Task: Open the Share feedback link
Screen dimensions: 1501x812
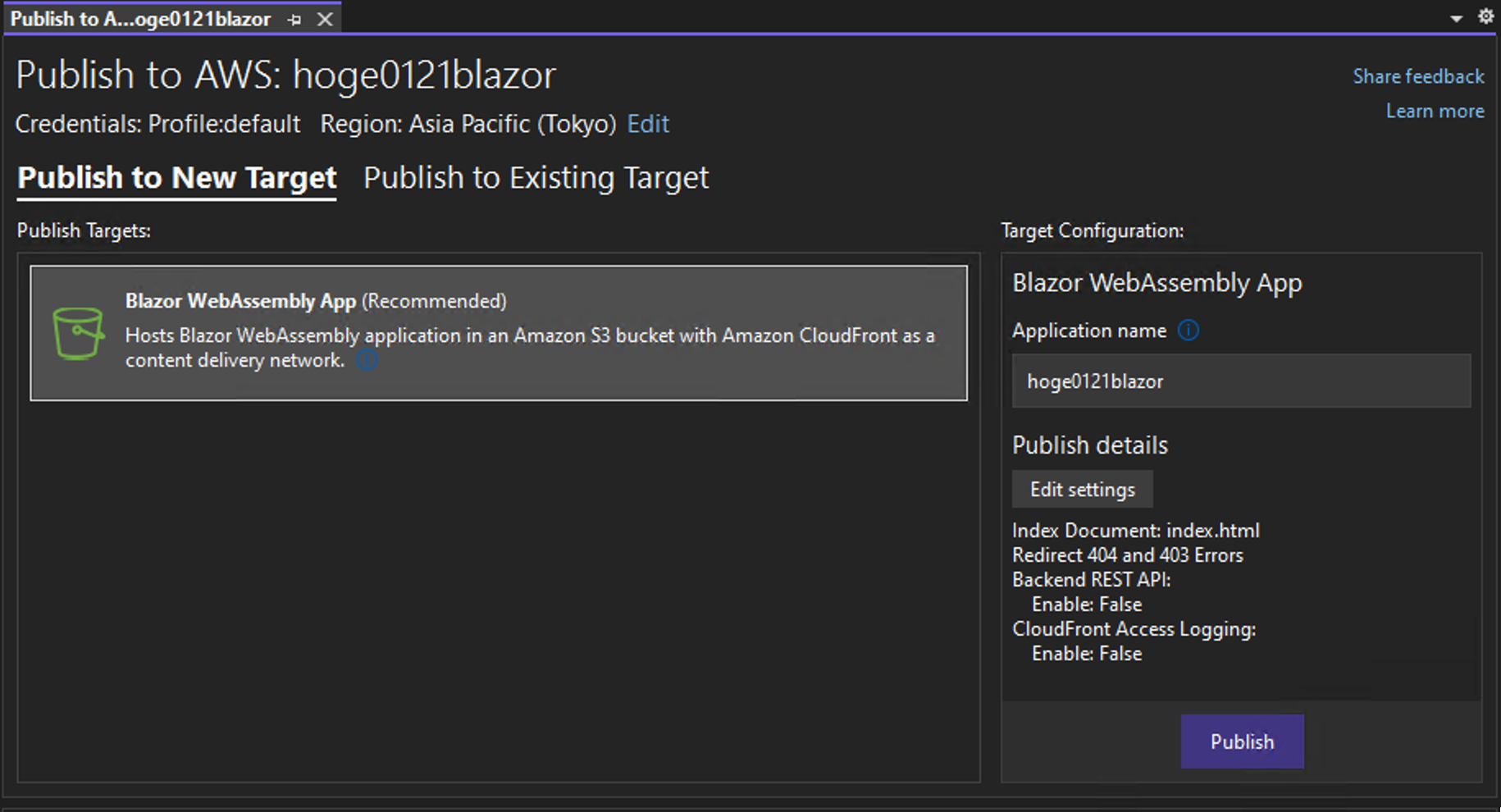Action: [1418, 76]
